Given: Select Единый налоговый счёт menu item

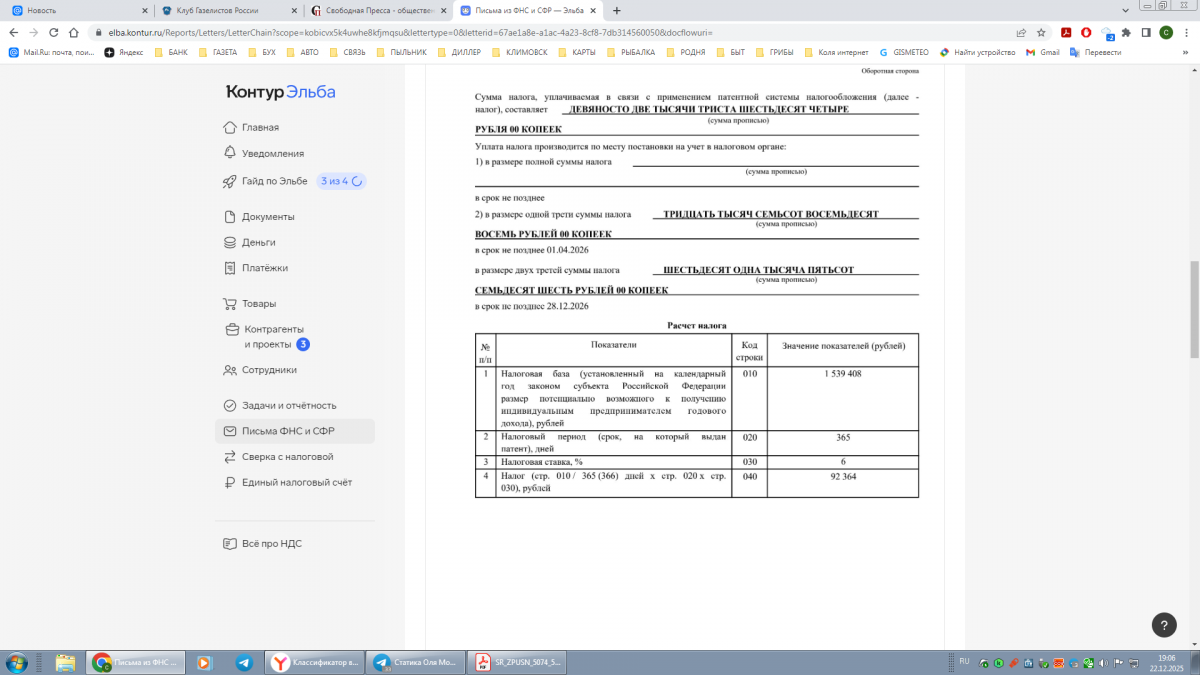Looking at the screenshot, I should [296, 482].
